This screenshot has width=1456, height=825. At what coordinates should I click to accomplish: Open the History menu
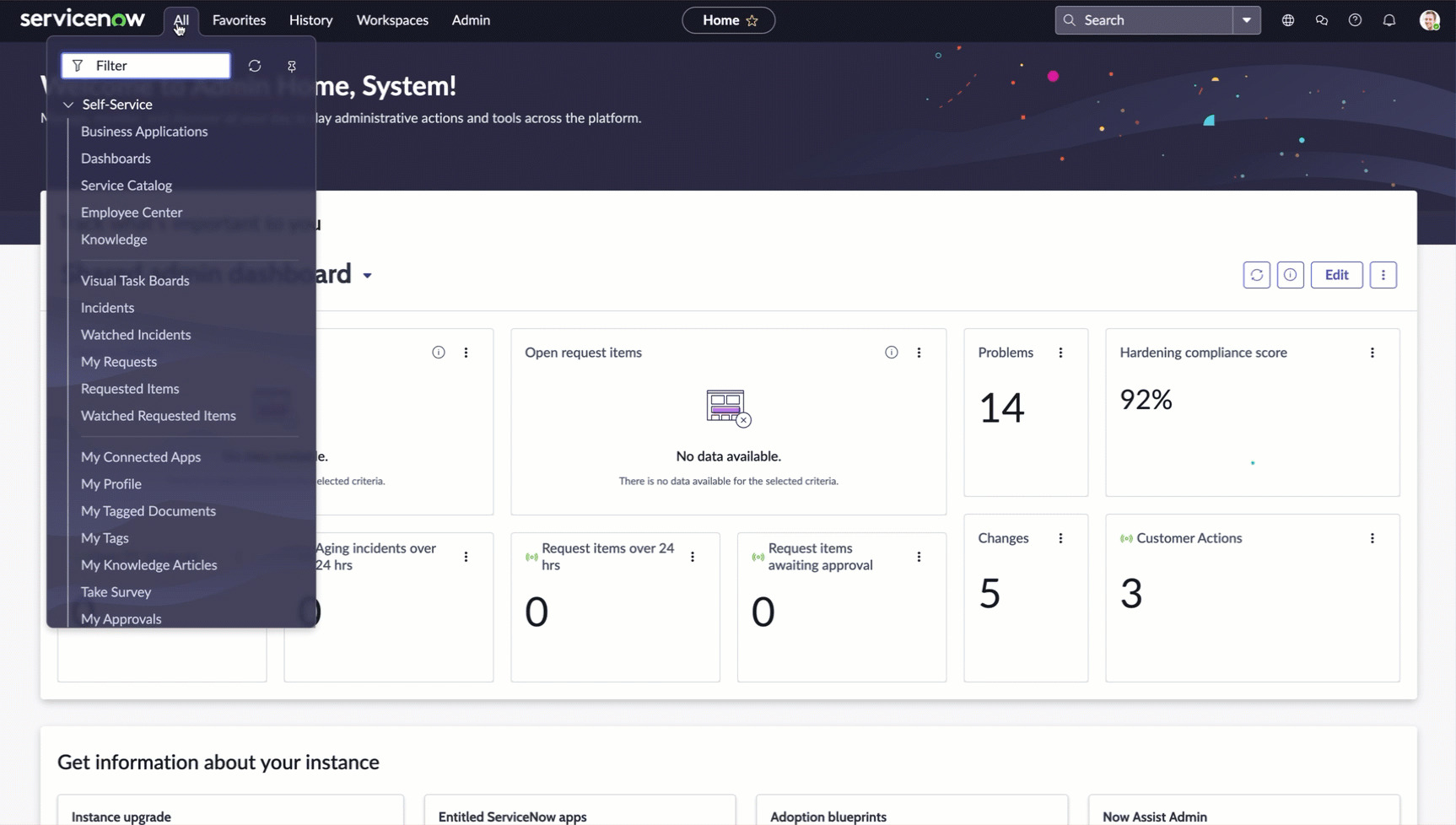(x=311, y=20)
